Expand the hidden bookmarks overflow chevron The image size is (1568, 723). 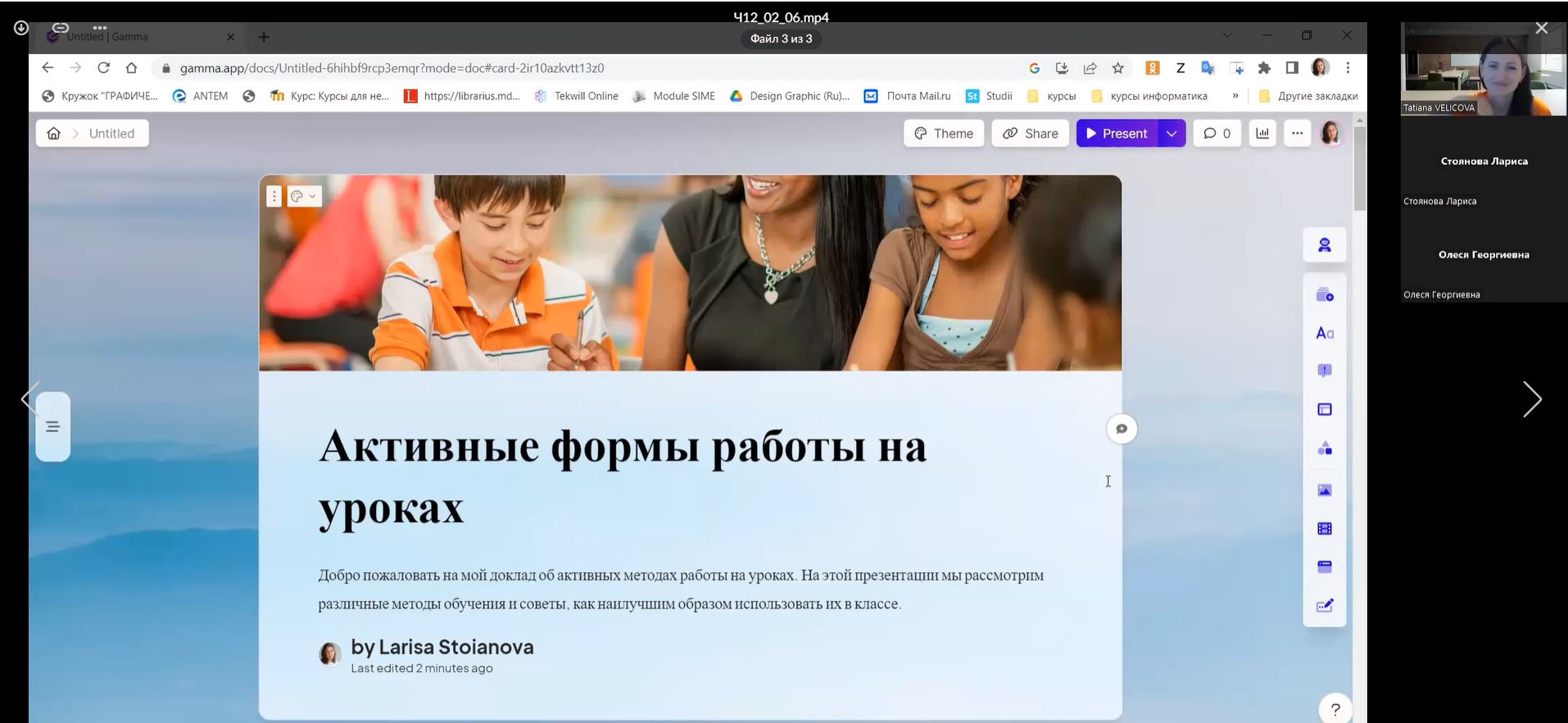1235,96
